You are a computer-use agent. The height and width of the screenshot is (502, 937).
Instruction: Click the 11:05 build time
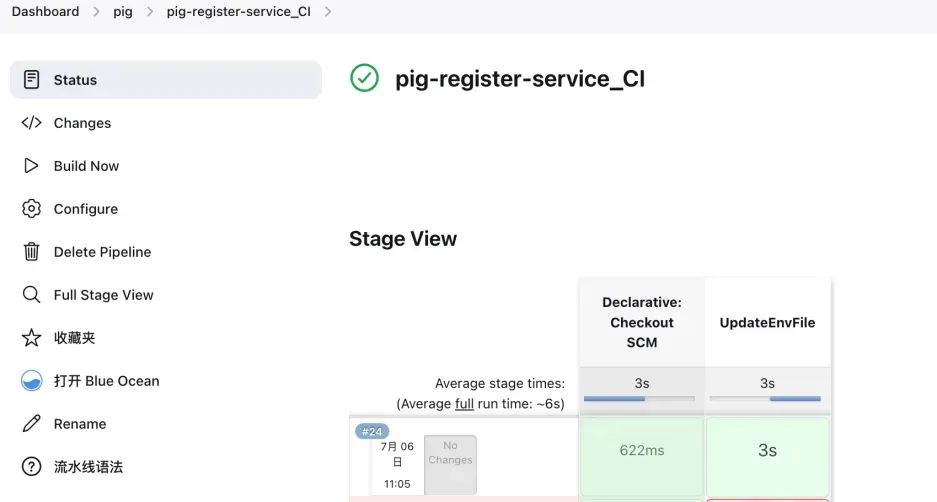coord(397,484)
